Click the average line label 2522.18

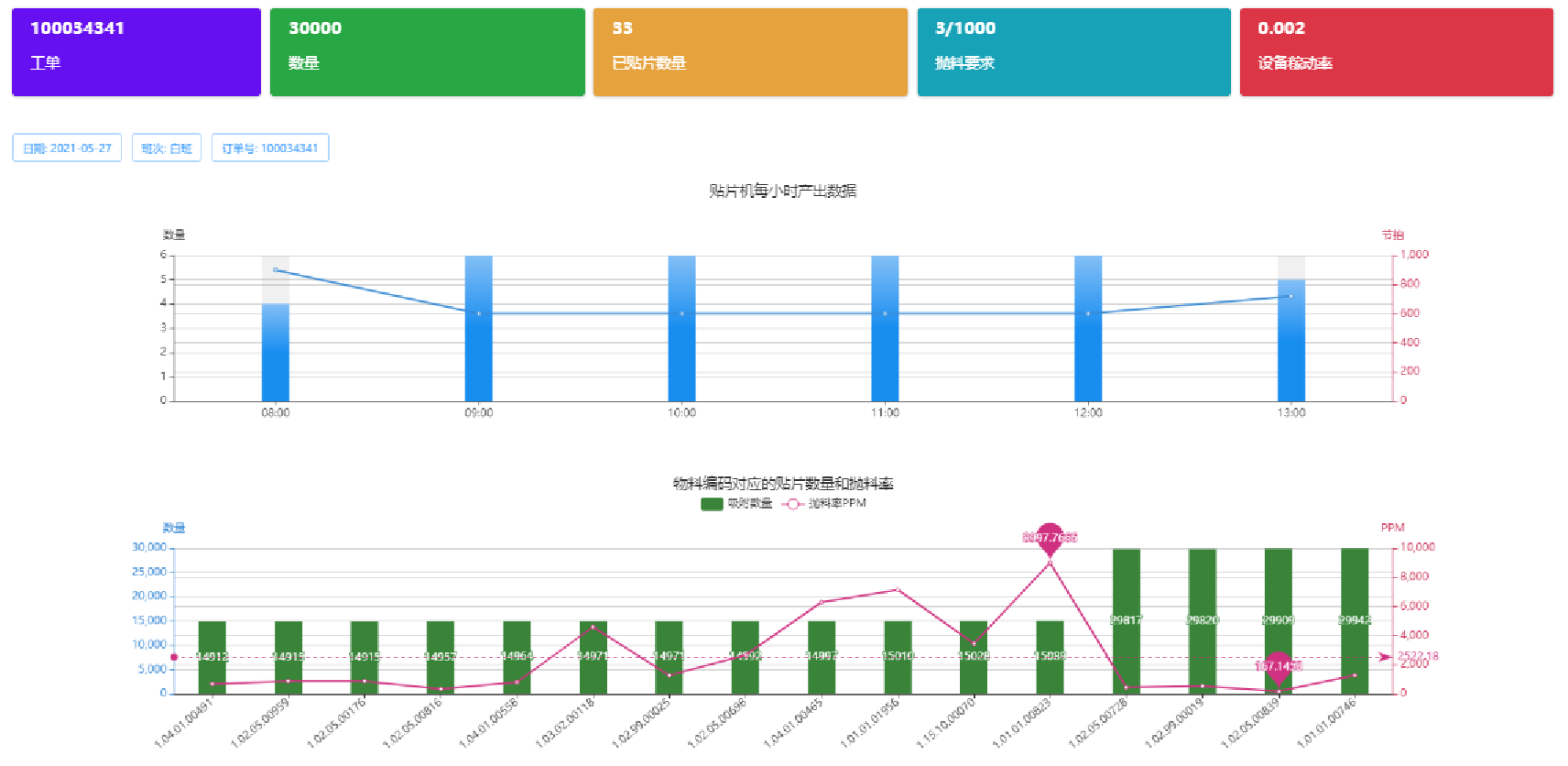click(1418, 656)
